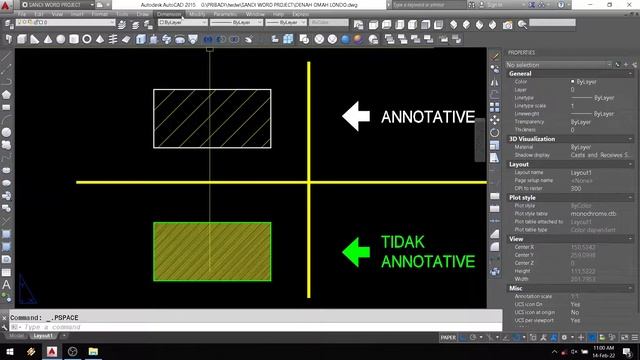Open Windows Start menu

point(9,351)
